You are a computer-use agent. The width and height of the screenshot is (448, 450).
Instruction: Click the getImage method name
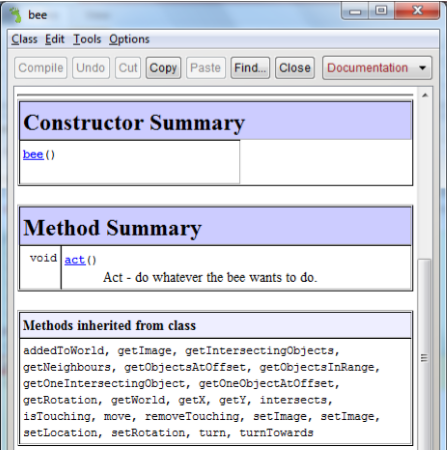144,351
